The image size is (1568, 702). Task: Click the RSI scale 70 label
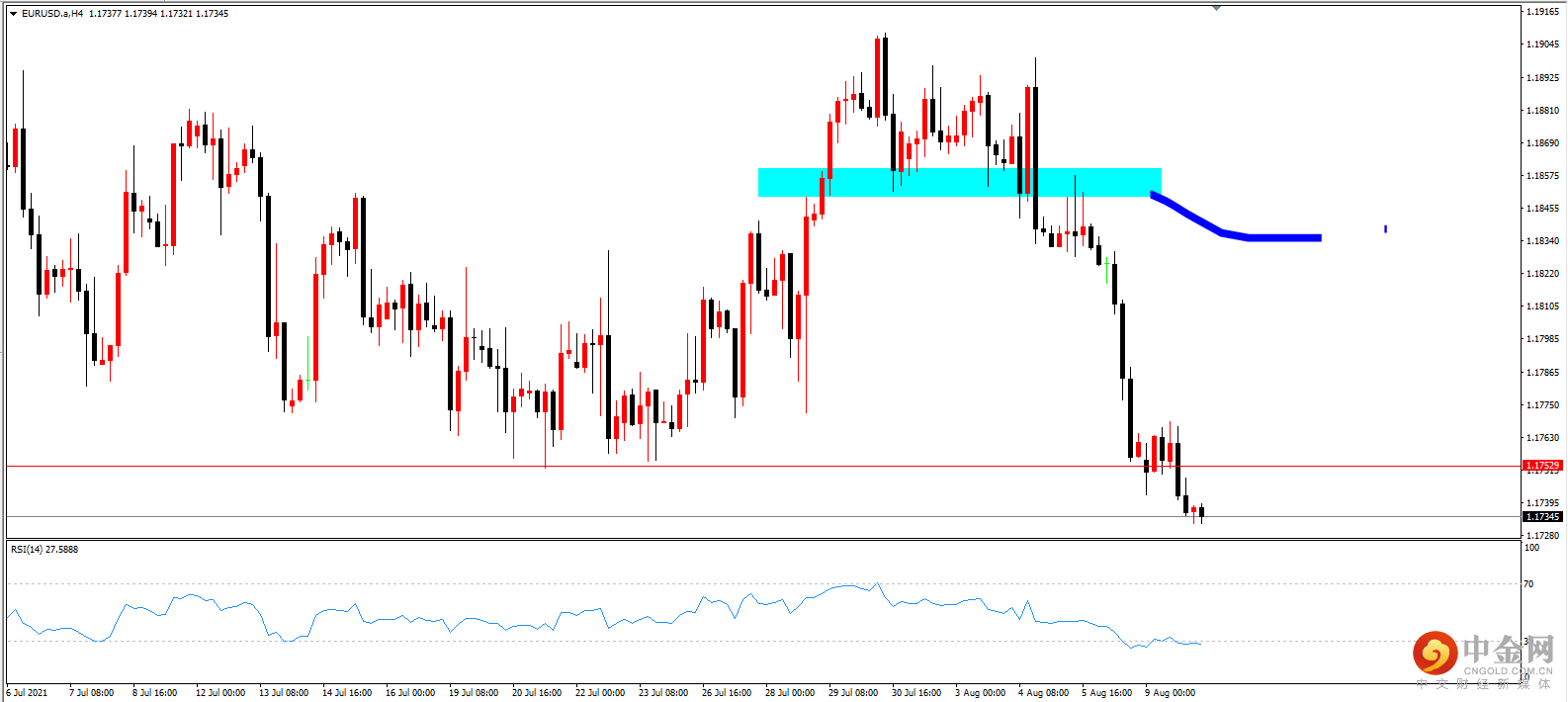pyautogui.click(x=1528, y=583)
